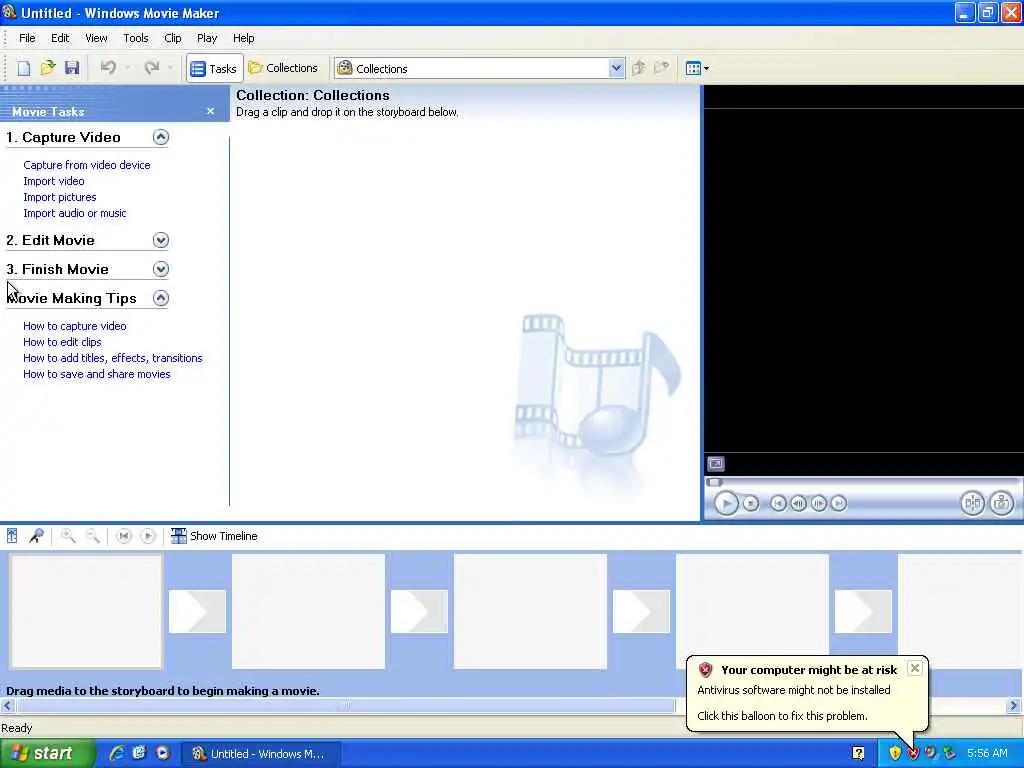Screen dimensions: 1024x768
Task: Click the Set Audio Levels icon
Action: pos(12,536)
